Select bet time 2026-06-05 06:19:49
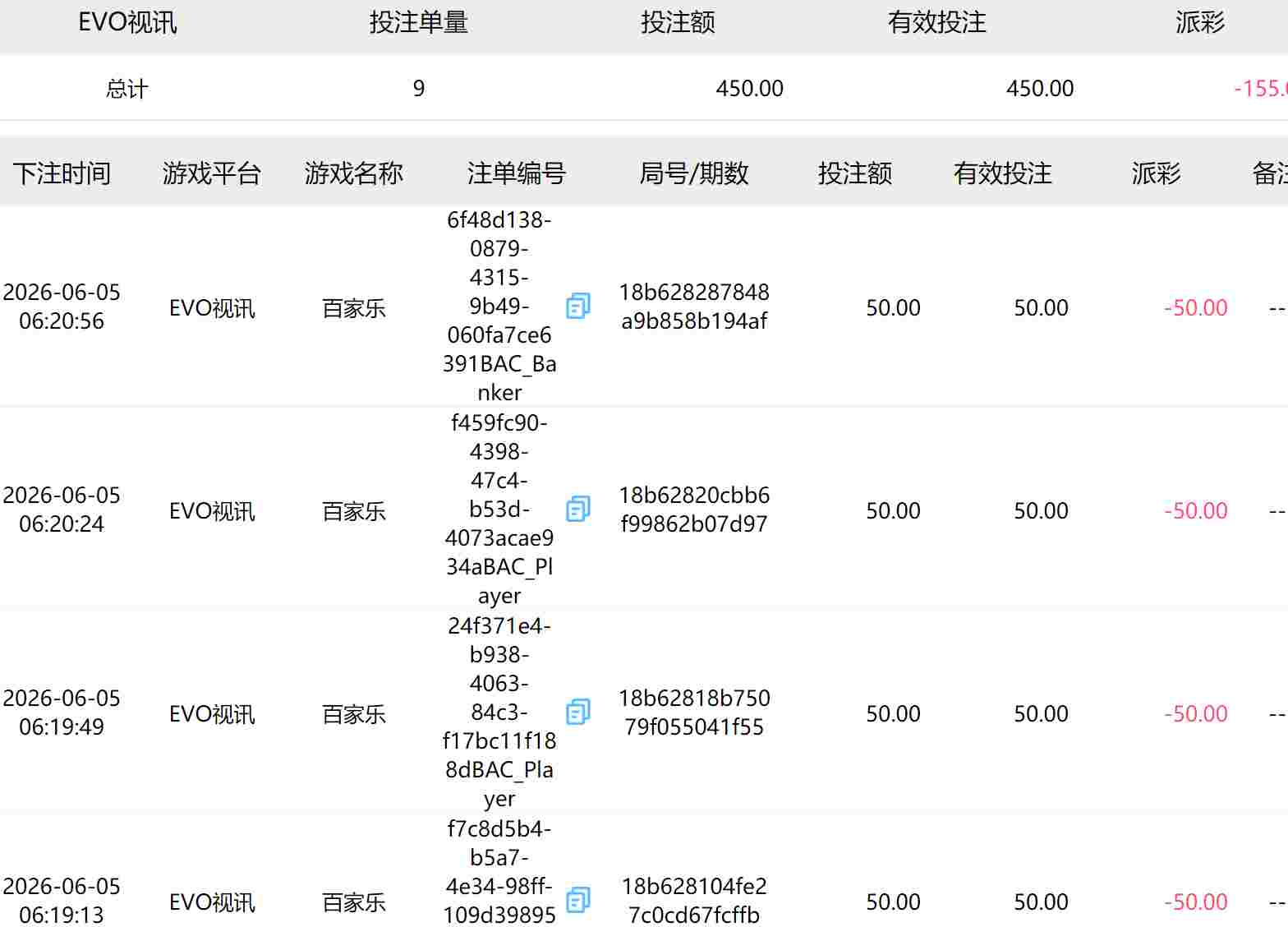The image size is (1288, 927). pos(62,713)
